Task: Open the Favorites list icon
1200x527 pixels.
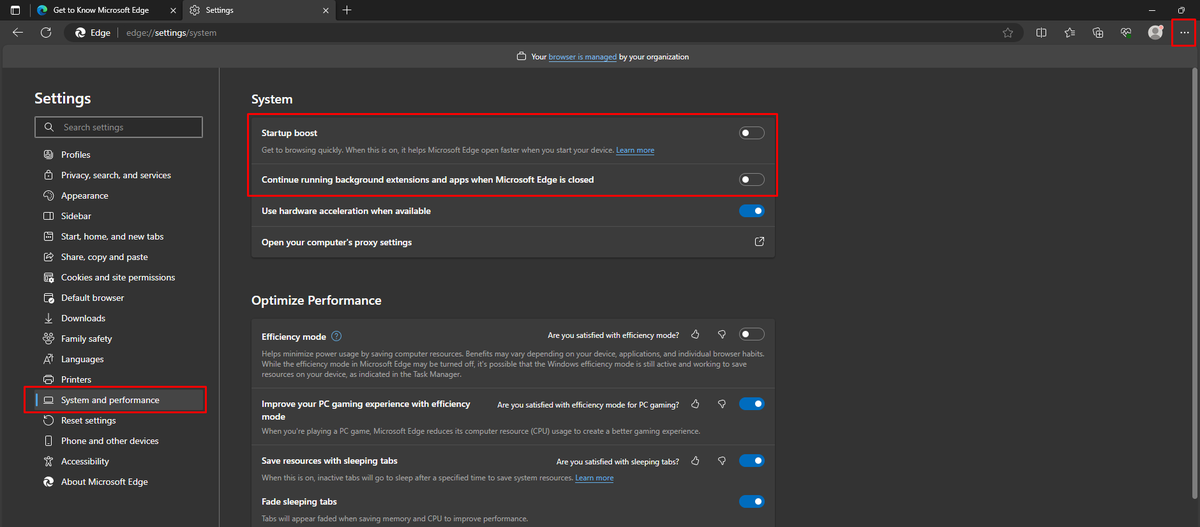Action: point(1070,32)
